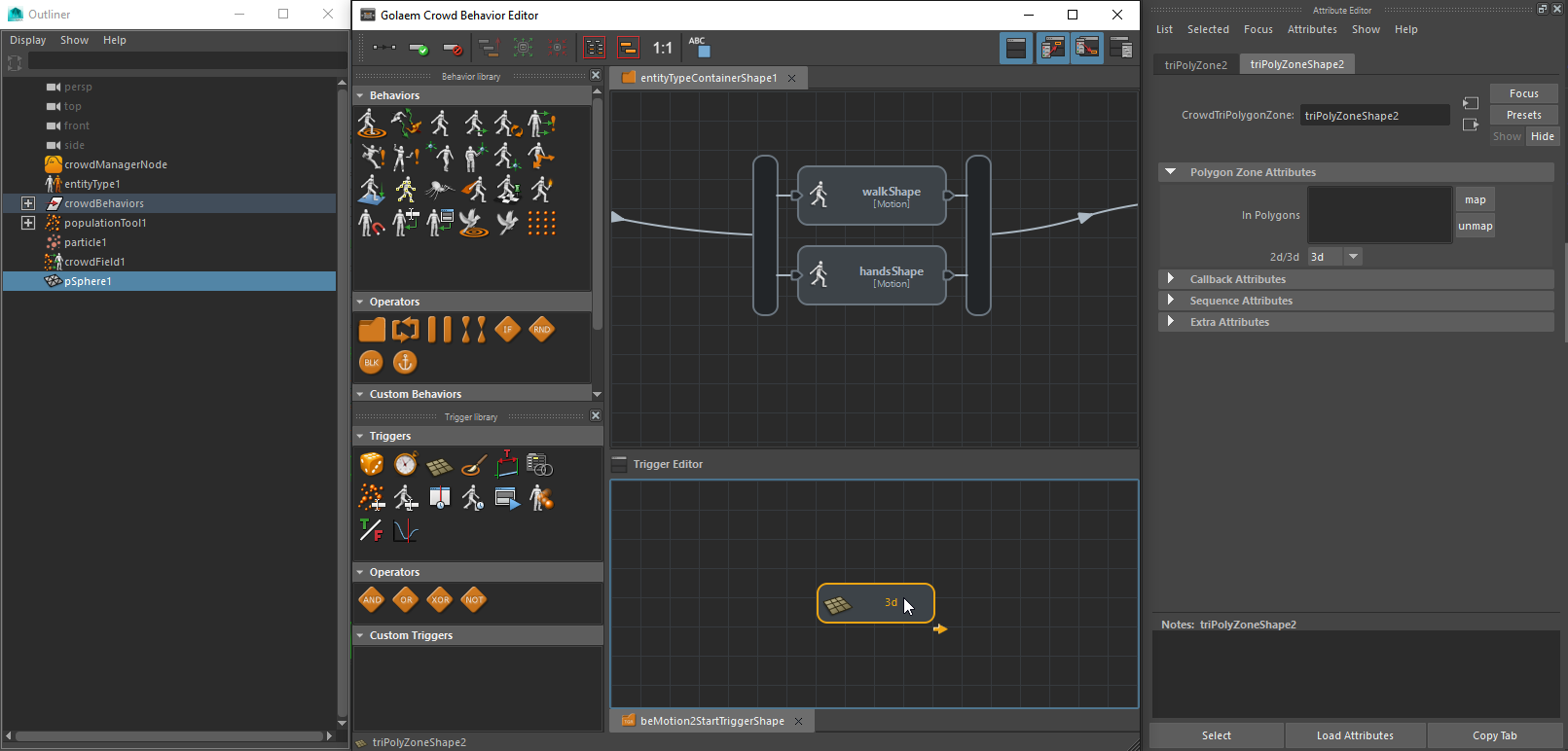1568x751 pixels.
Task: Select the OR trigger operator
Action: pyautogui.click(x=406, y=599)
